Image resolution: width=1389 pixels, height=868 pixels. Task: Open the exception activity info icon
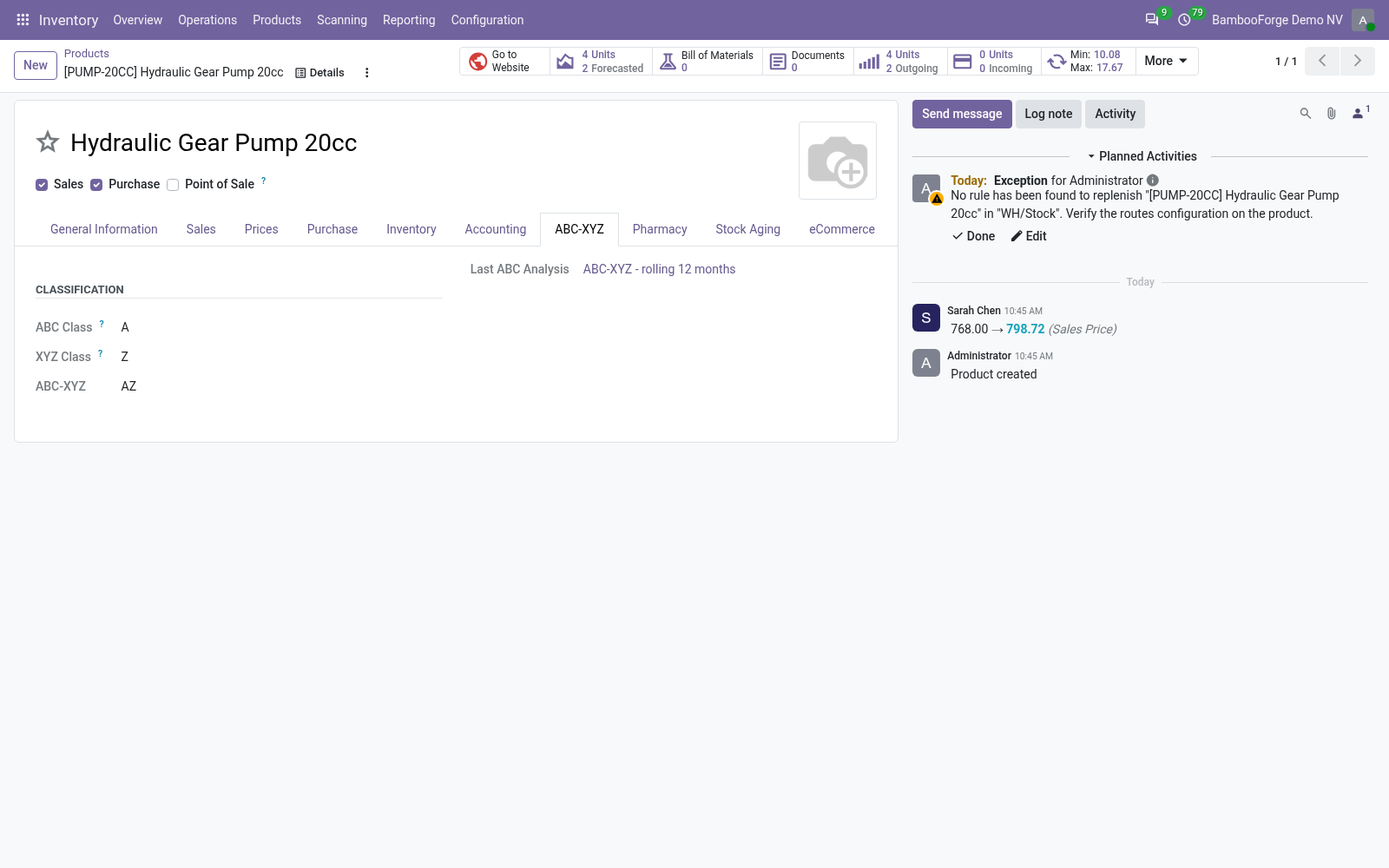click(1153, 181)
